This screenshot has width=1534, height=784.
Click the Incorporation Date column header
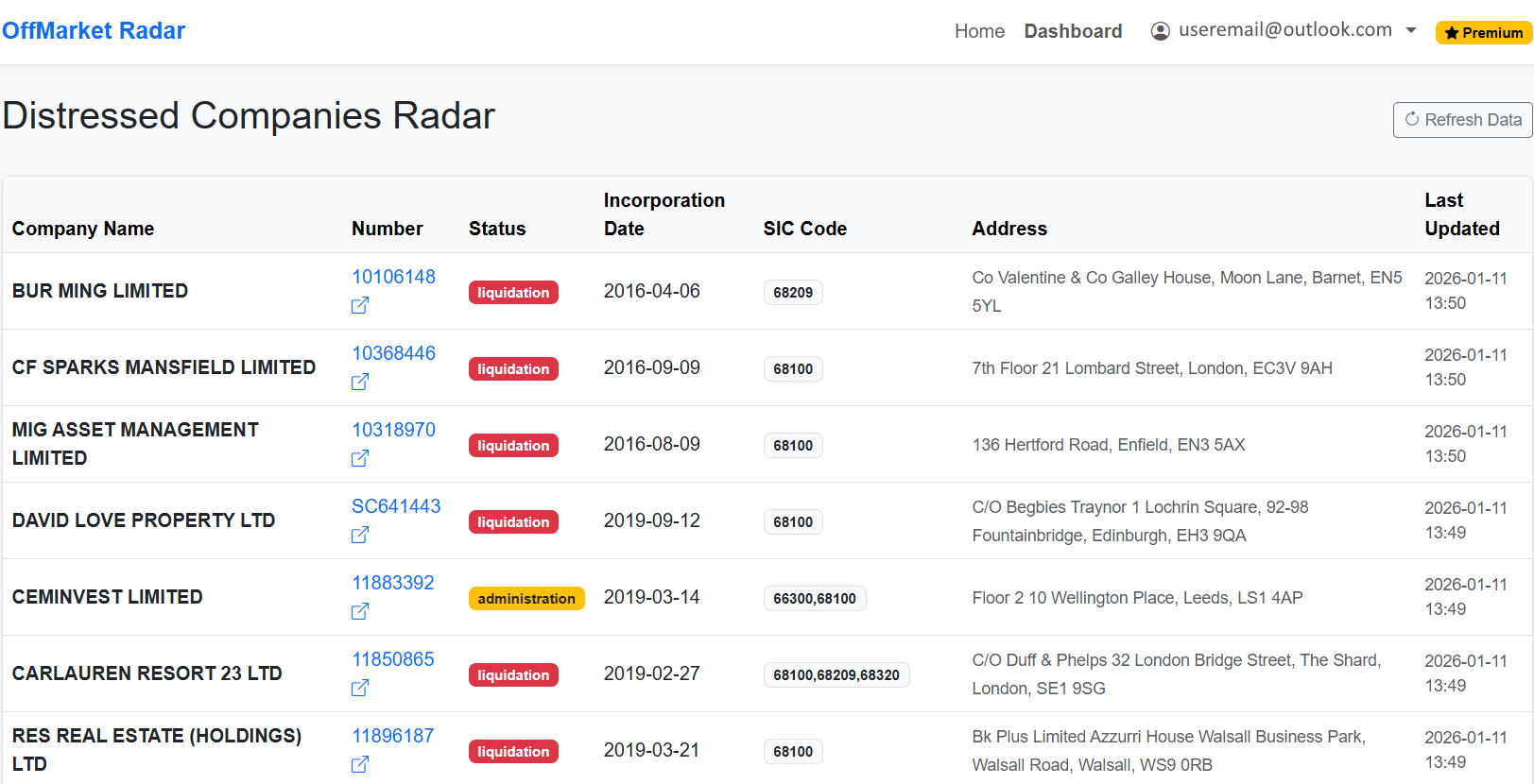click(x=664, y=214)
